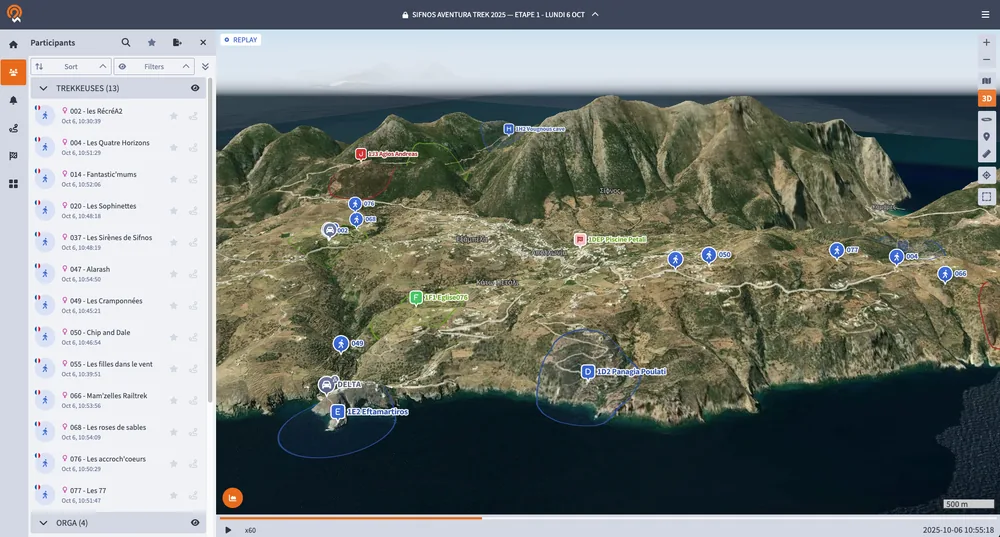Click the app logo in top-left
This screenshot has width=1000, height=537.
pos(14,13)
